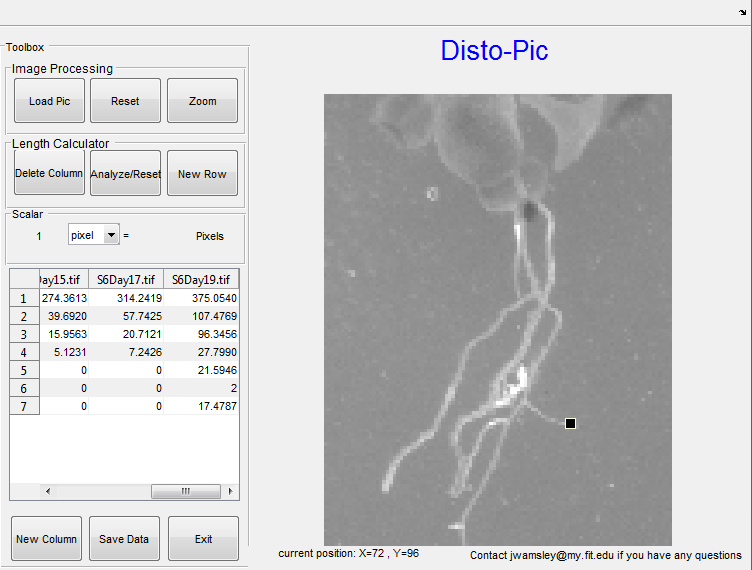Click the horizontal scrollbar thumb
This screenshot has width=752, height=570.
(186, 491)
